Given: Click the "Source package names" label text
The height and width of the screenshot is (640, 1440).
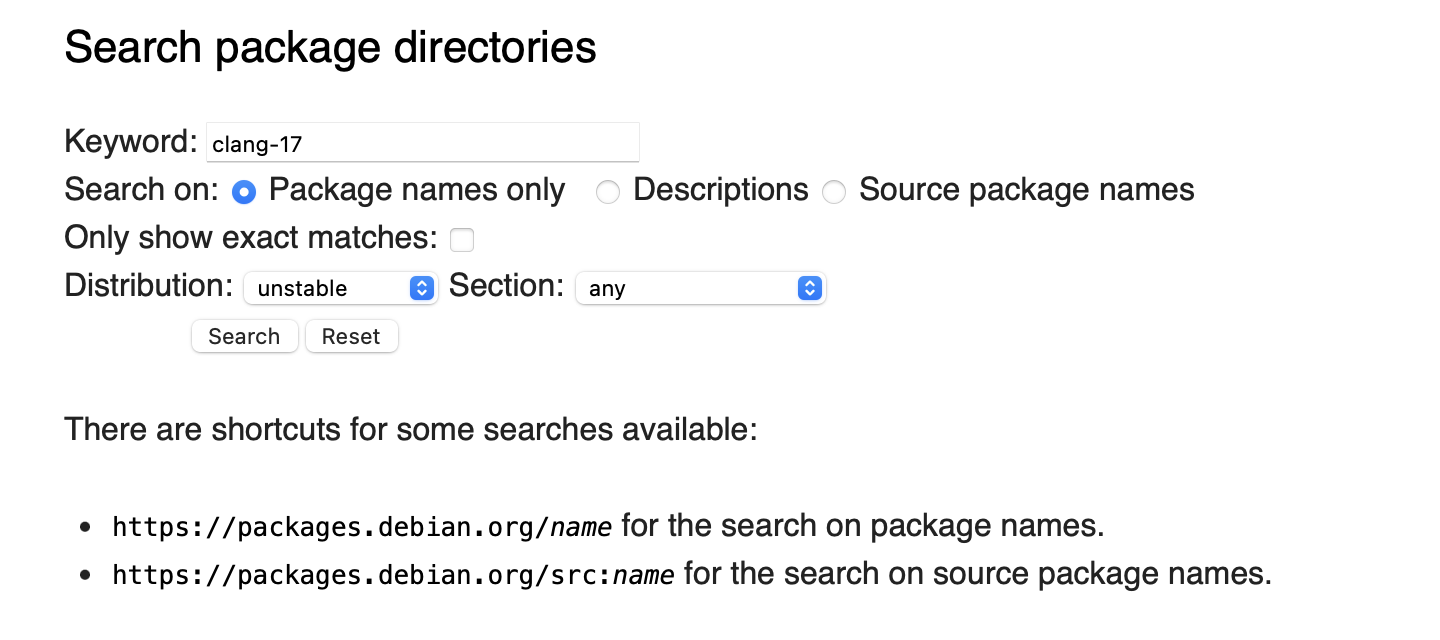Looking at the screenshot, I should point(1026,190).
